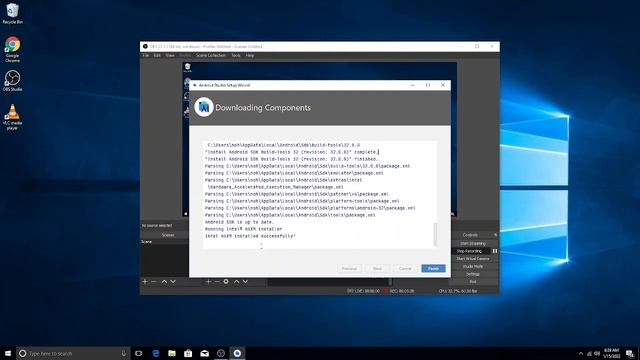Screen dimensions: 640x360
Task: Click 'Intel HAXM installed successfully!' log line
Action: (250, 236)
